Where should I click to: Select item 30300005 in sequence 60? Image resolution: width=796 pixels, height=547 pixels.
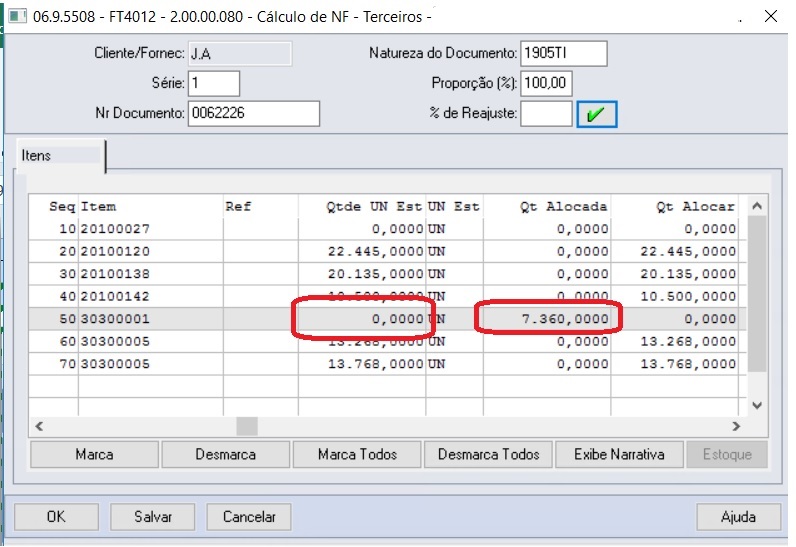[387, 341]
